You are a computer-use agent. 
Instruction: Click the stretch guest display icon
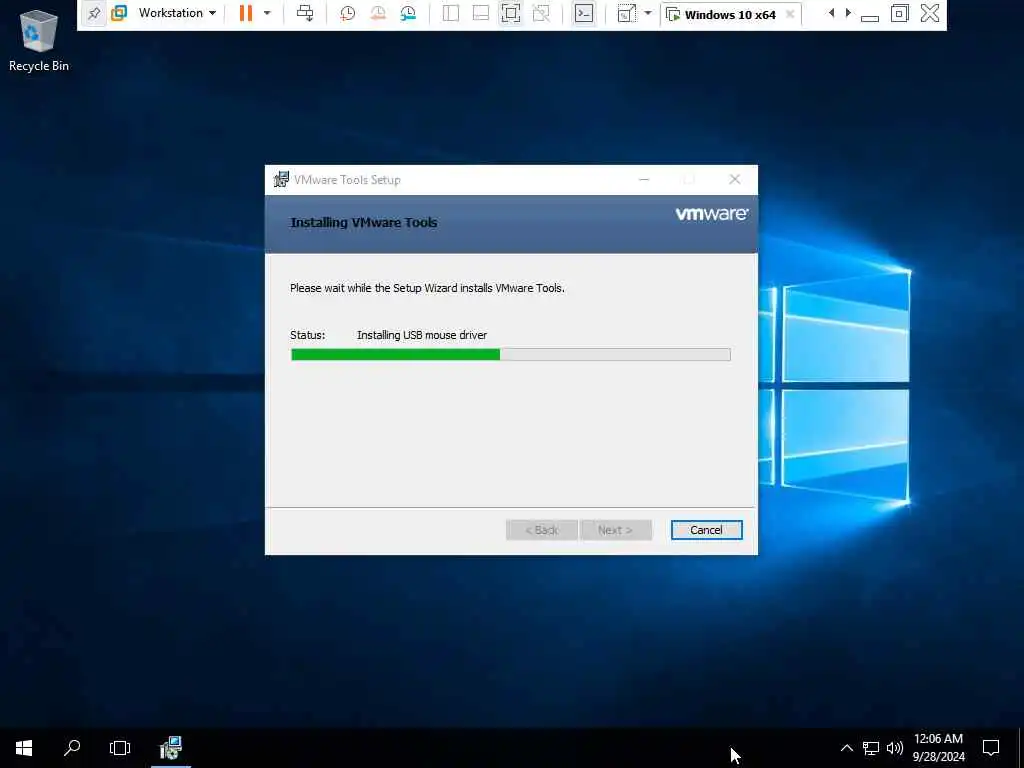coord(626,13)
